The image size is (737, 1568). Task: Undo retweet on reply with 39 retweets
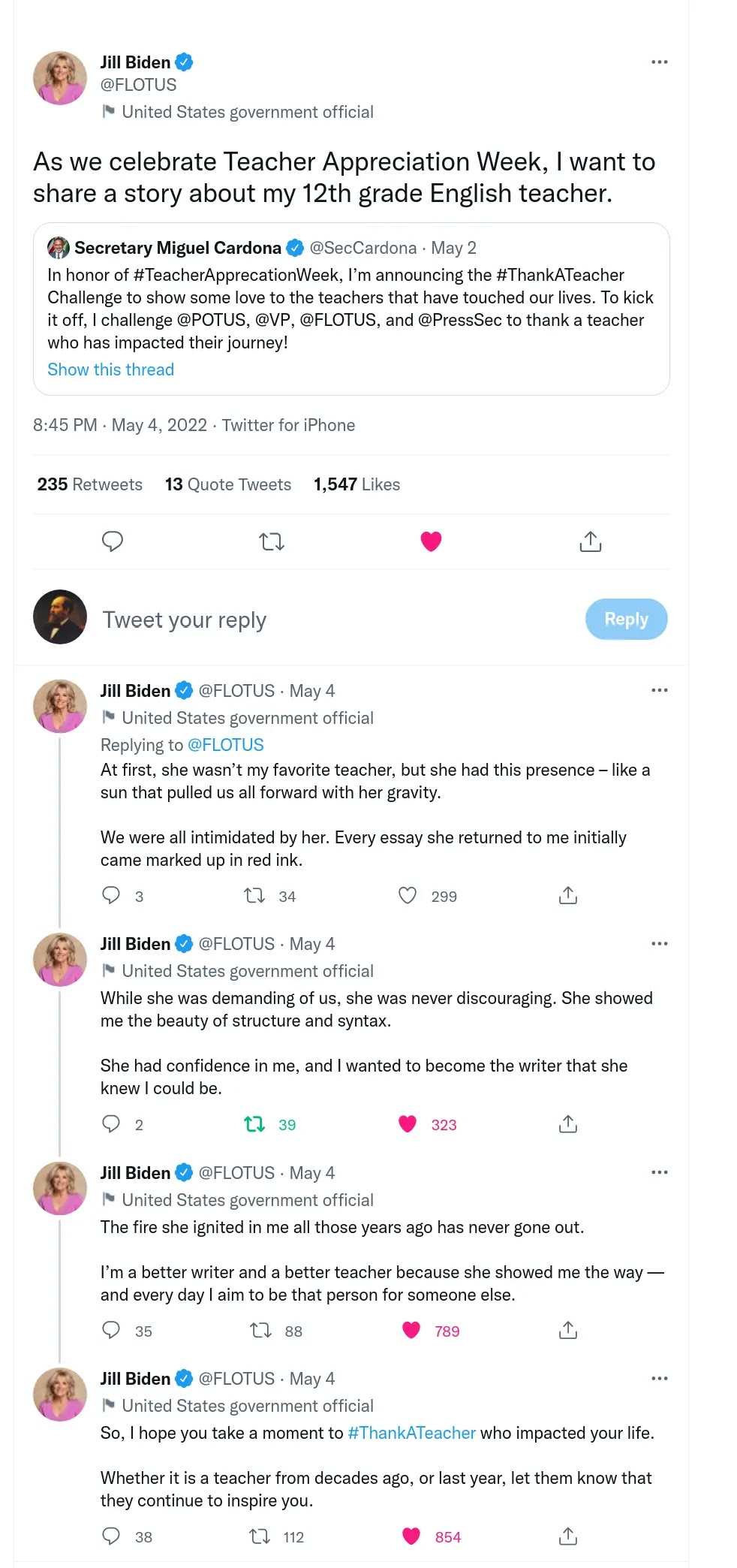(x=254, y=1124)
